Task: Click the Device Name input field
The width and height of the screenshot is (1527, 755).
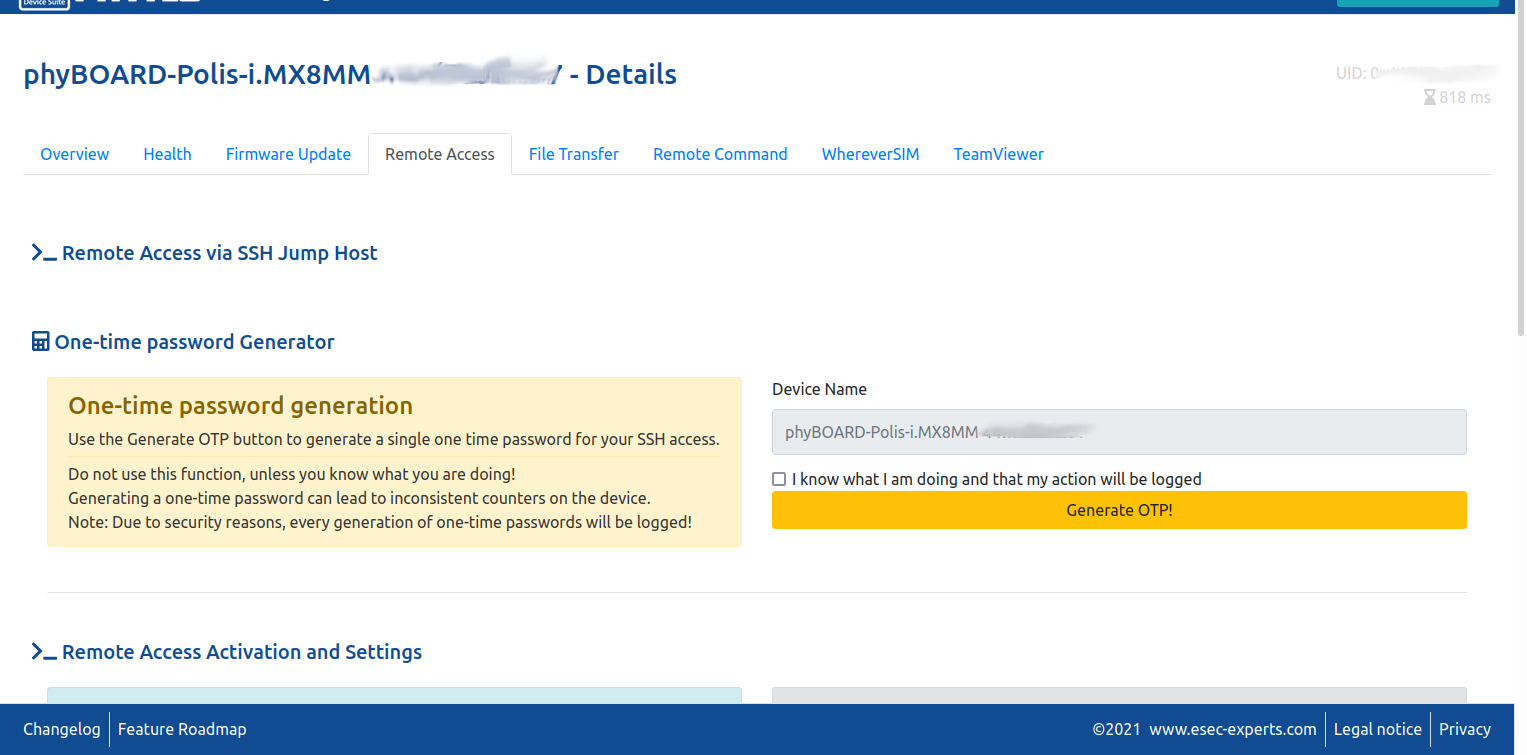Action: (x=1119, y=432)
